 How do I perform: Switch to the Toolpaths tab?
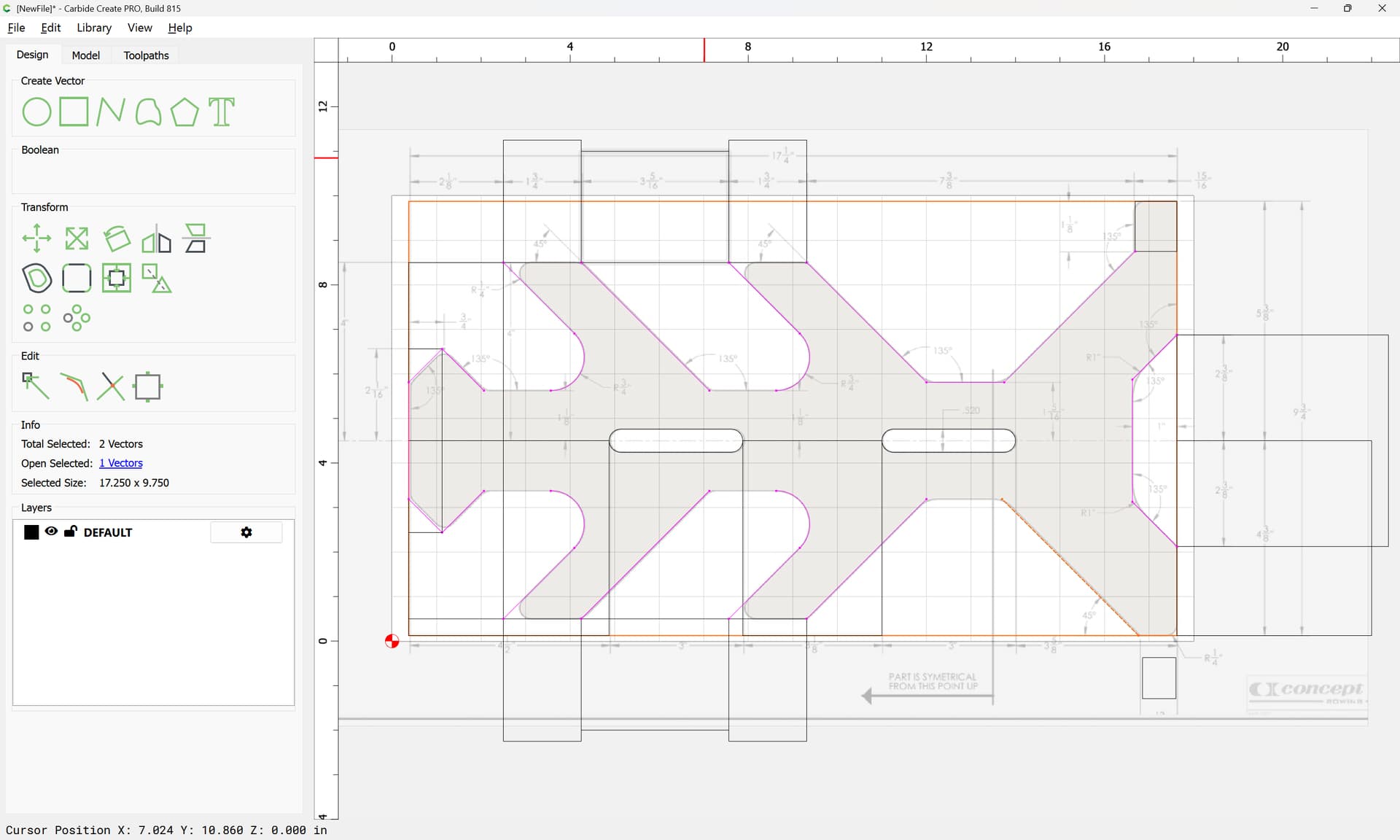146,55
